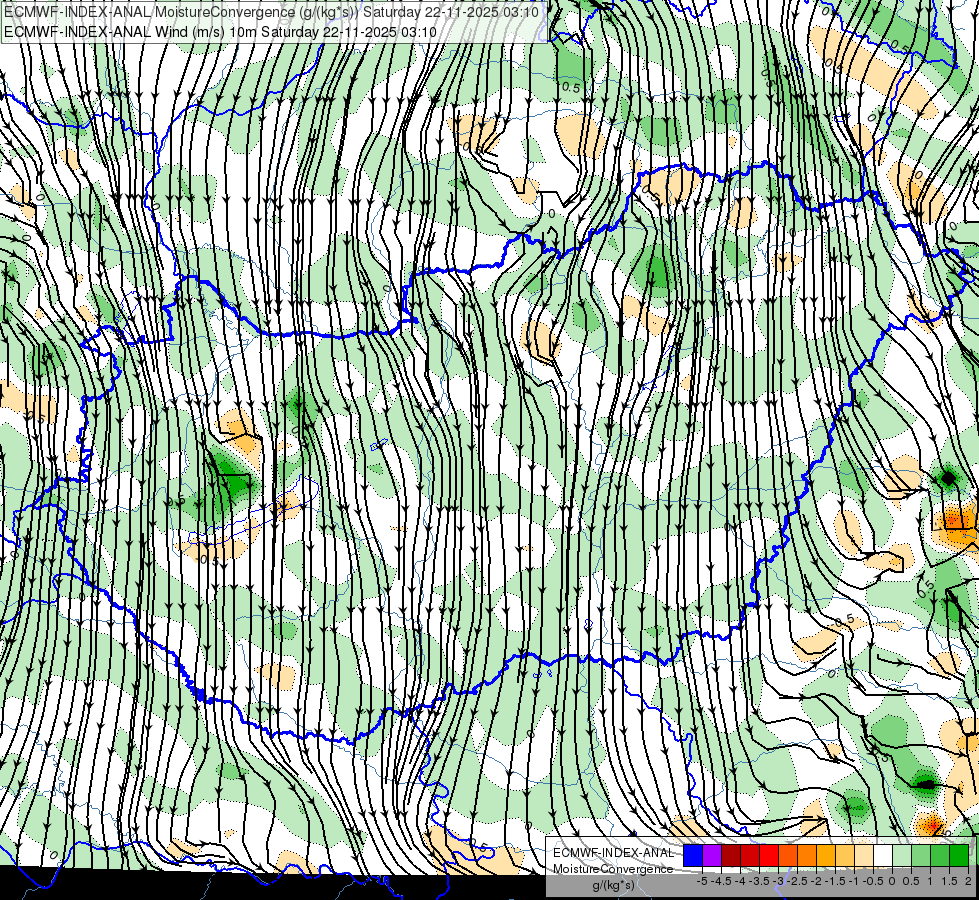This screenshot has width=979, height=900.
Task: Click the legend scale value -5
Action: pyautogui.click(x=702, y=881)
